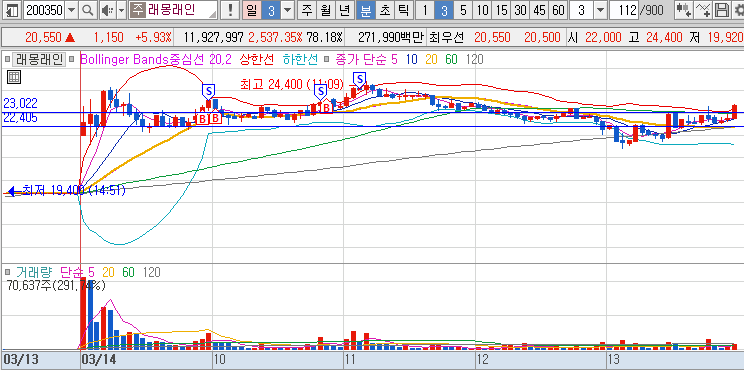This screenshot has height=370, width=744.
Task: Click the magnifier stock search icon
Action: point(87,10)
